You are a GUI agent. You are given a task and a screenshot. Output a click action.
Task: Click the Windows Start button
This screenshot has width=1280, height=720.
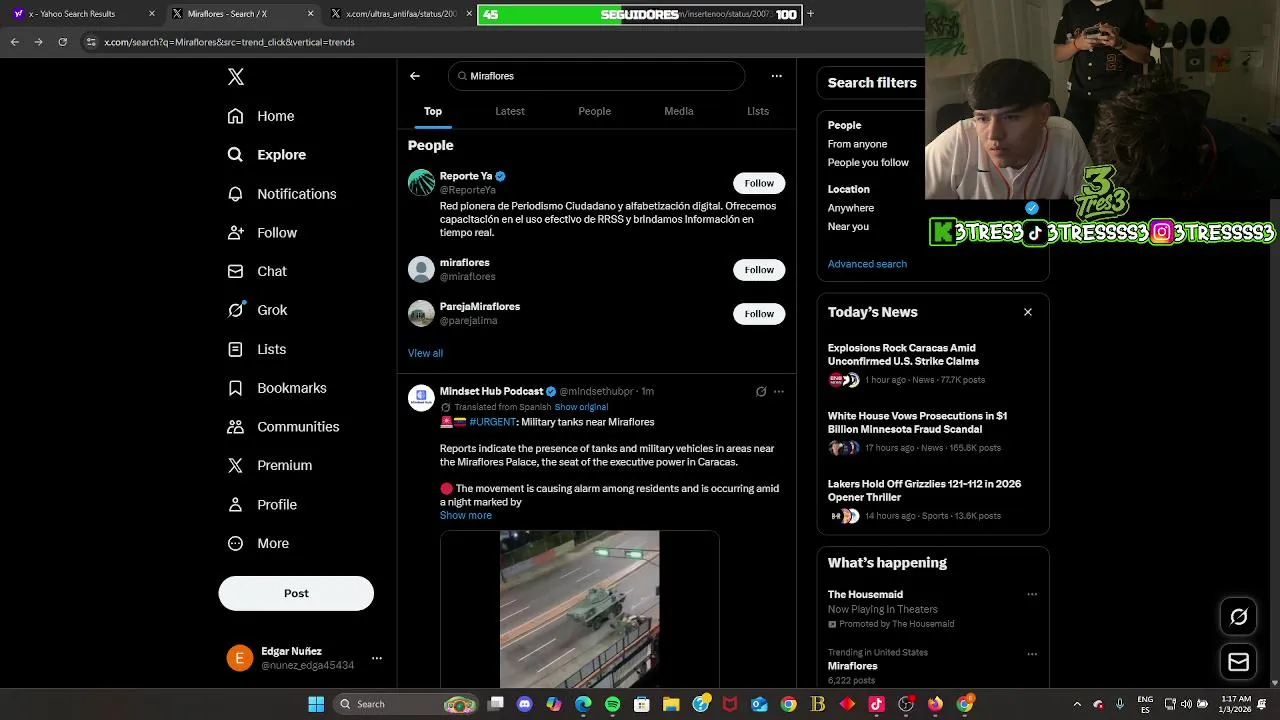[316, 704]
